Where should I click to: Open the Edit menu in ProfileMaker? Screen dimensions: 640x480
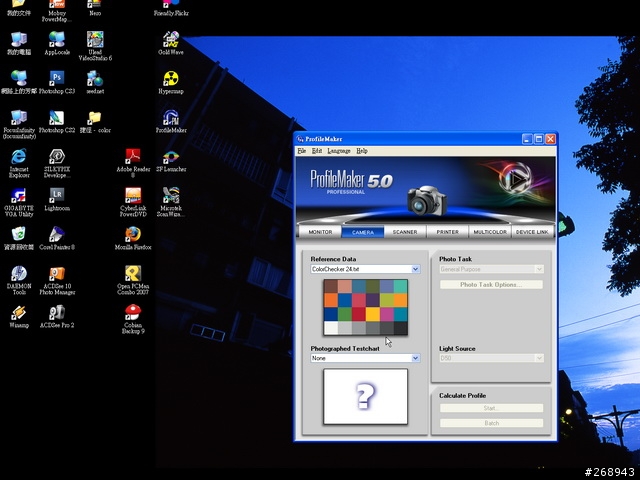[x=317, y=151]
